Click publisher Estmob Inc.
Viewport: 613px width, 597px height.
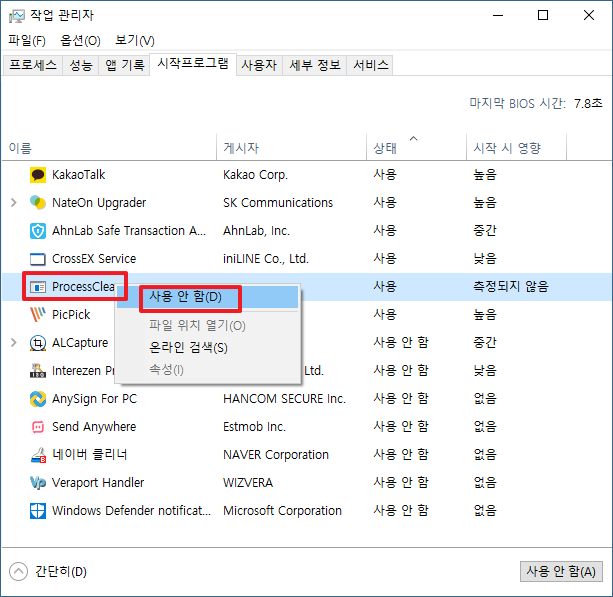coord(254,427)
